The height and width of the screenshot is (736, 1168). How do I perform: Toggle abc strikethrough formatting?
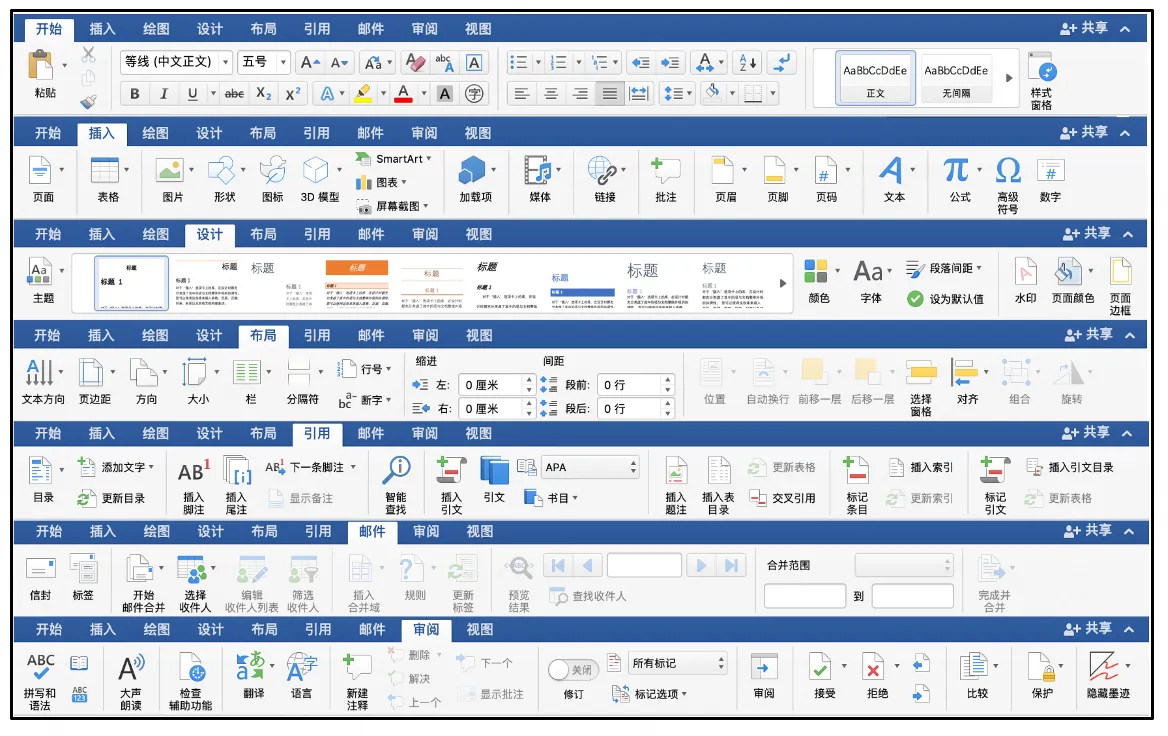[x=234, y=93]
